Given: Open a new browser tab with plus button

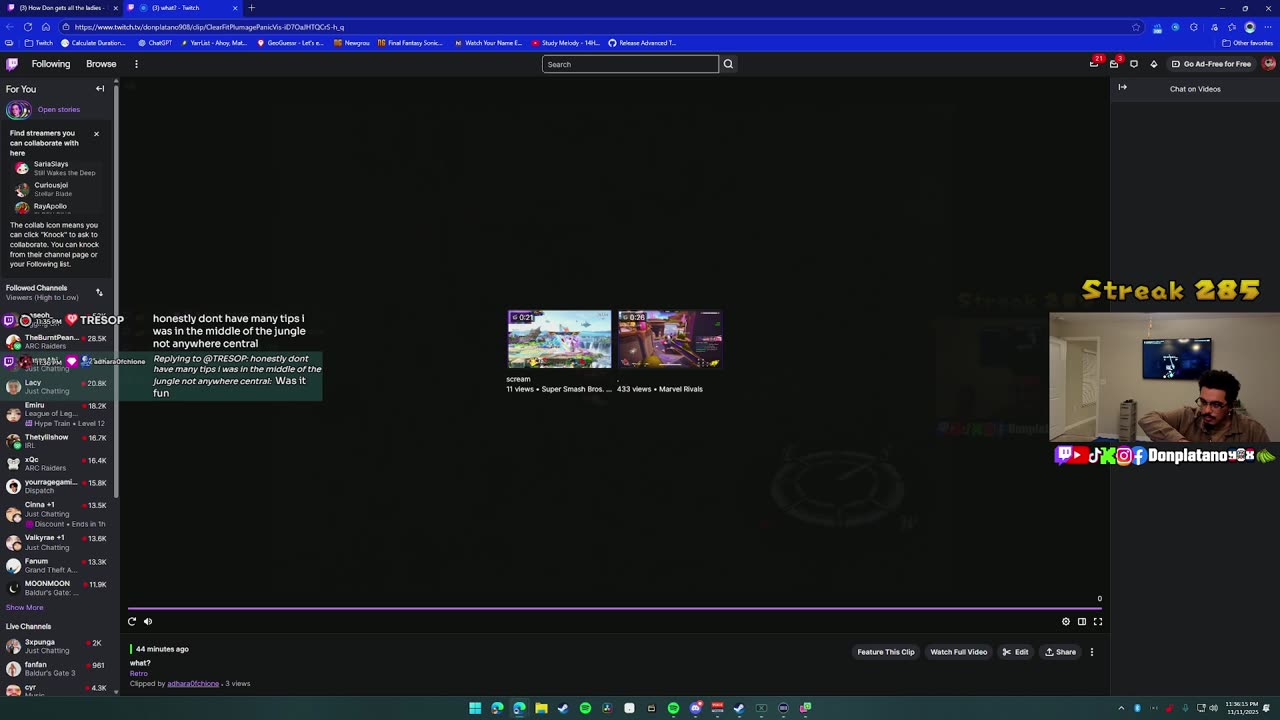Looking at the screenshot, I should click(x=251, y=8).
